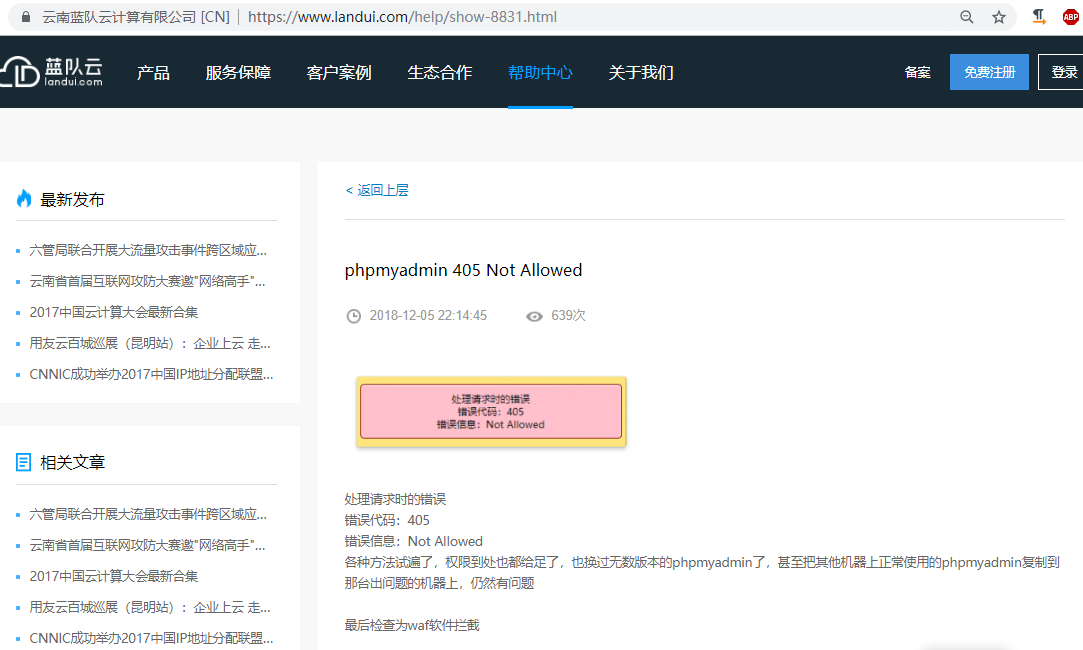The image size is (1083, 650).
Task: Switch to the 帮助中心 tab
Action: point(540,73)
